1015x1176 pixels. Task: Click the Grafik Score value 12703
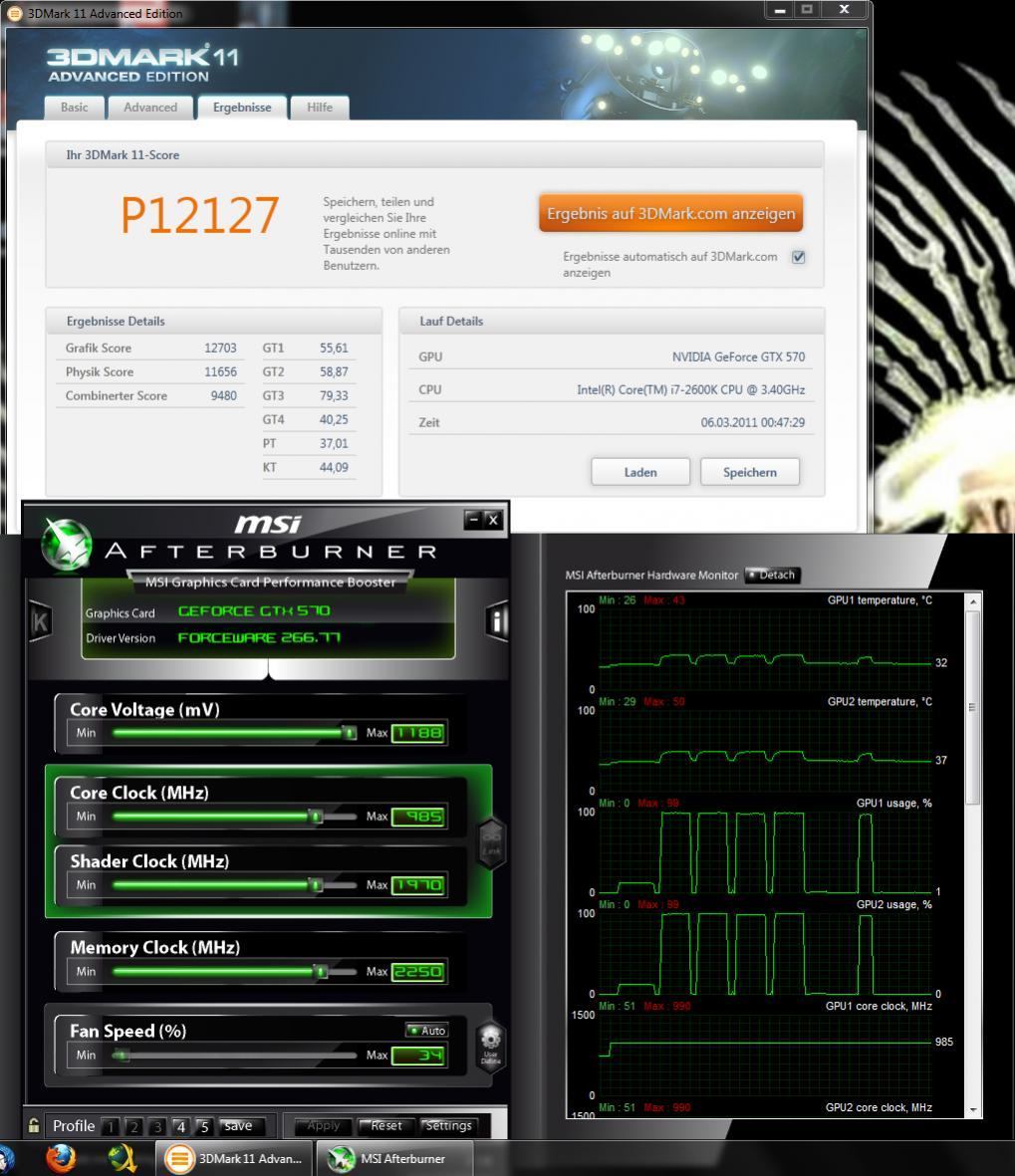point(220,348)
